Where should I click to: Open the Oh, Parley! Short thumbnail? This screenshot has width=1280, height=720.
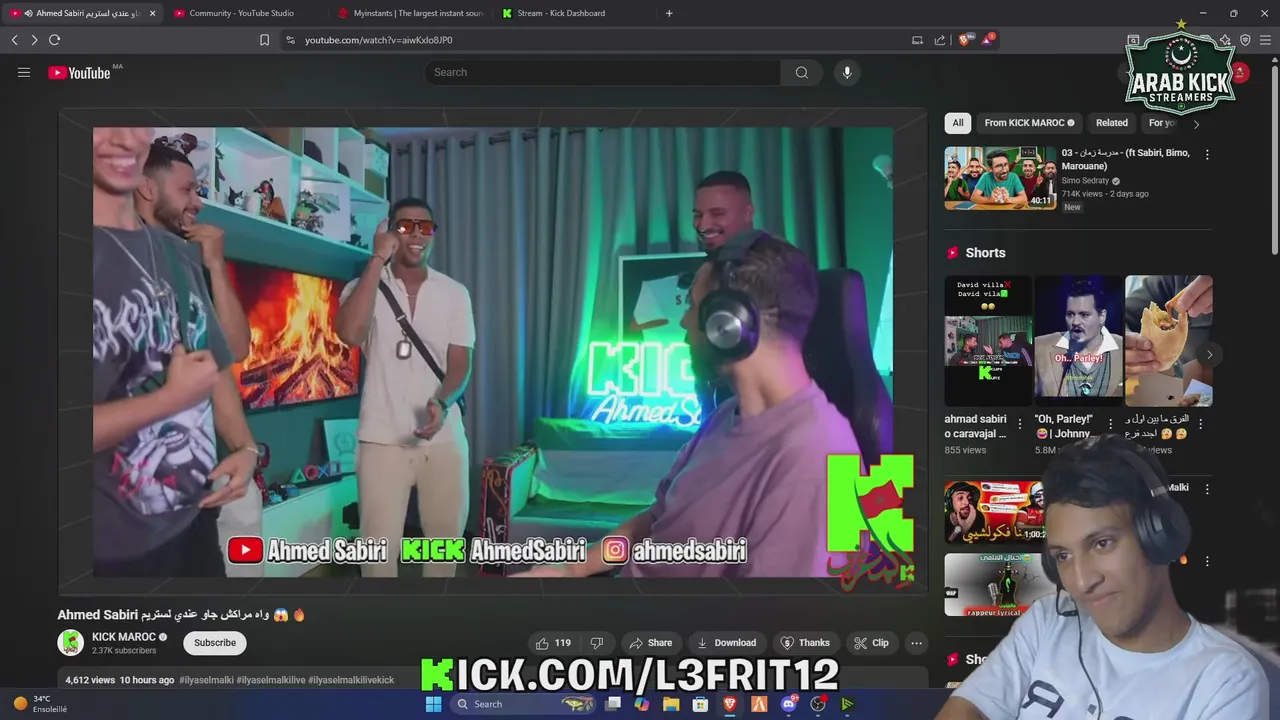1078,341
